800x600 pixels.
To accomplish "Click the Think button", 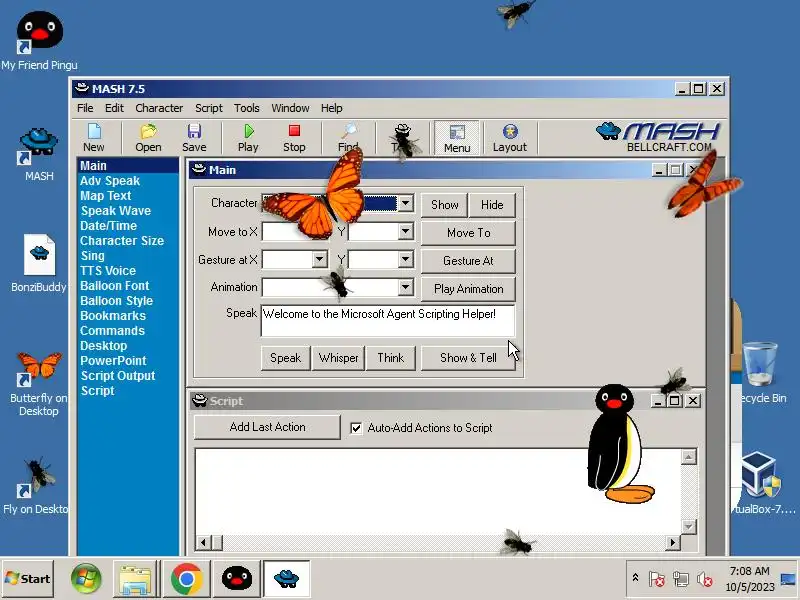I will click(390, 358).
